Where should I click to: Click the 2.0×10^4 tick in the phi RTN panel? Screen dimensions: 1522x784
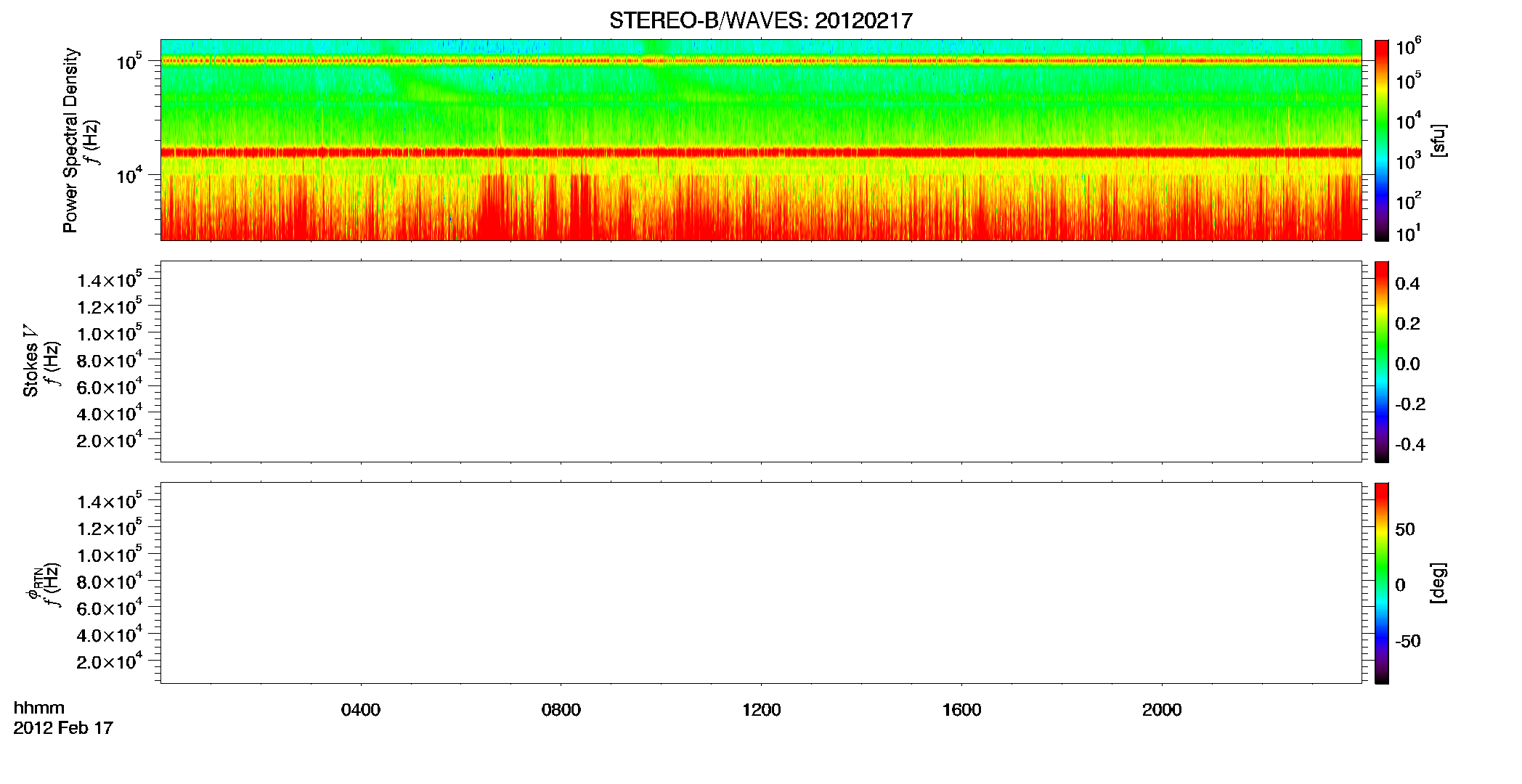[109, 661]
